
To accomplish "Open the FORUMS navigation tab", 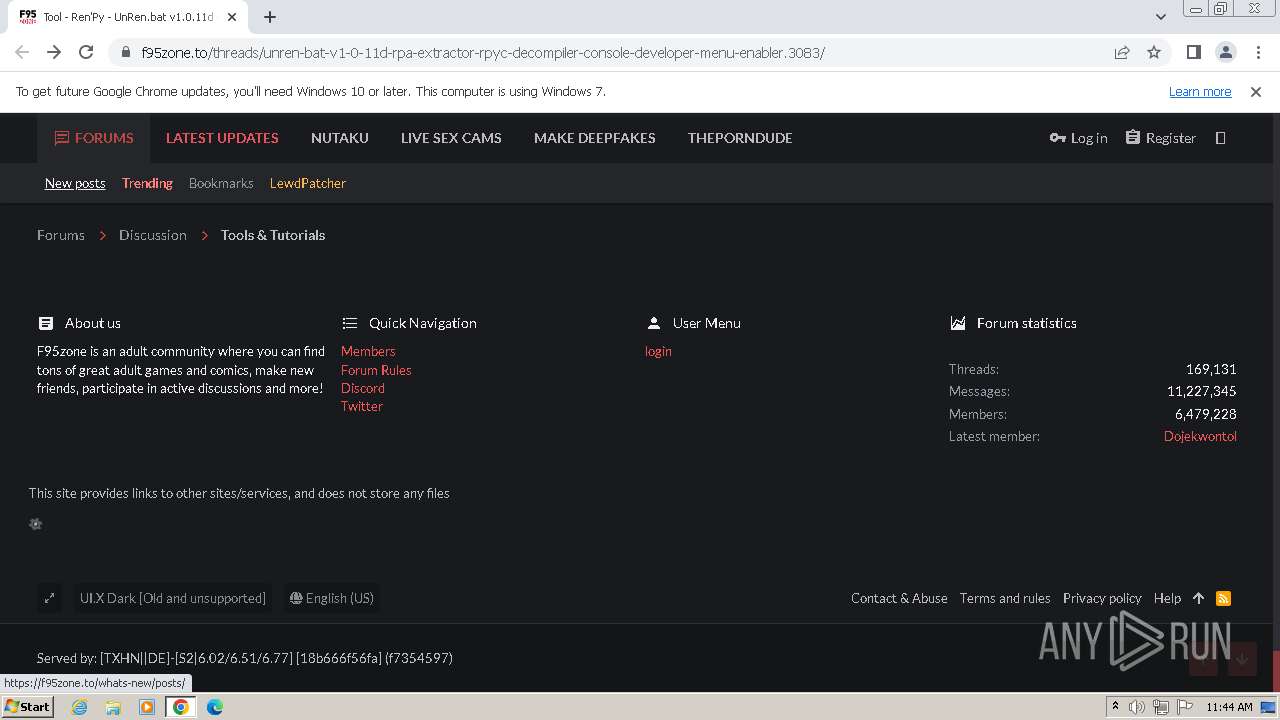I will [94, 138].
